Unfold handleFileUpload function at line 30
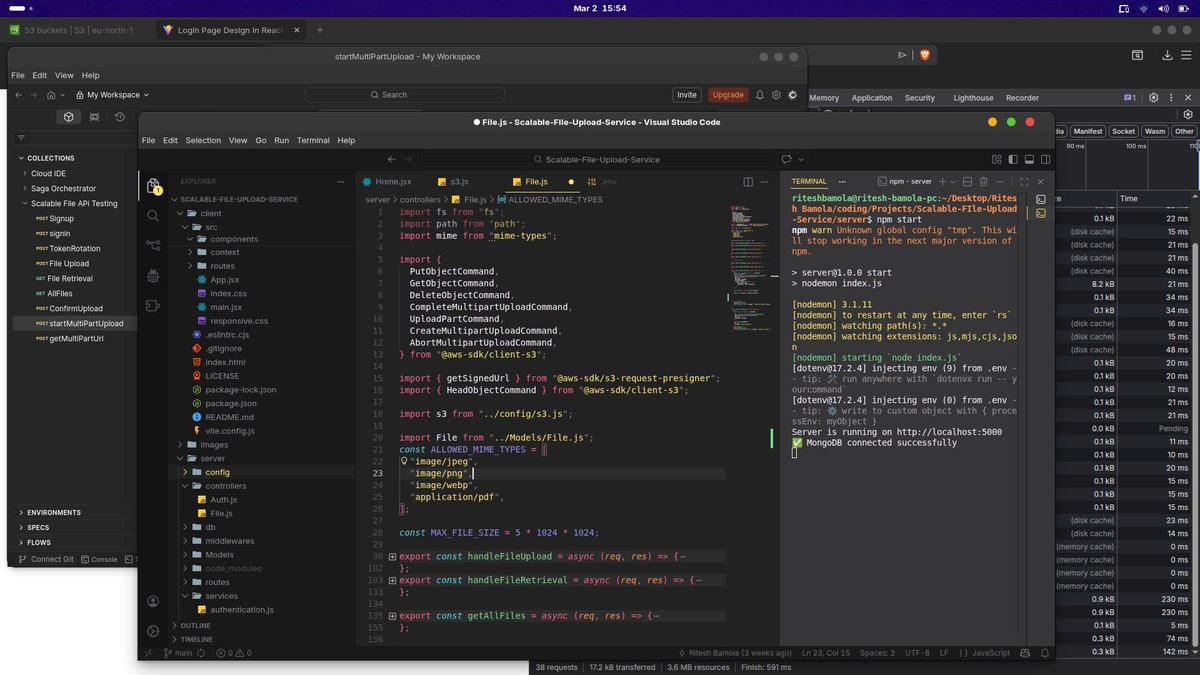1200x675 pixels. pos(392,556)
